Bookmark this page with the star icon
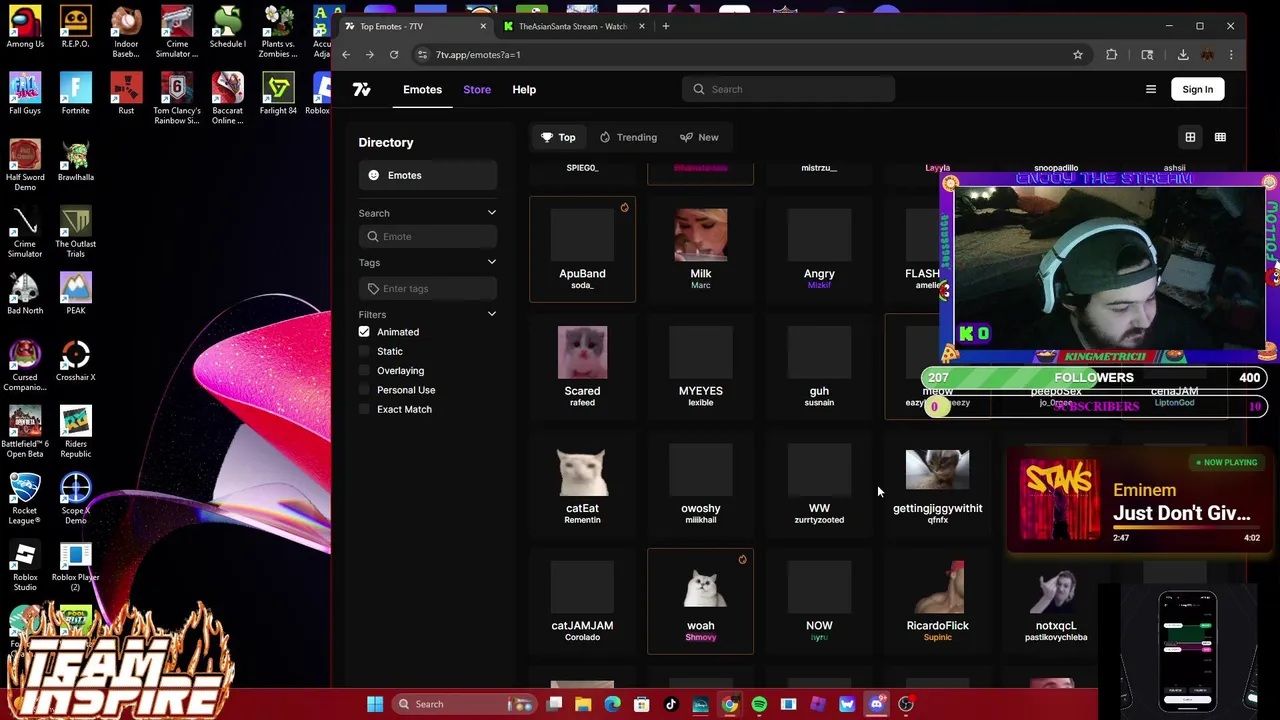This screenshot has height=720, width=1280. point(1078,55)
